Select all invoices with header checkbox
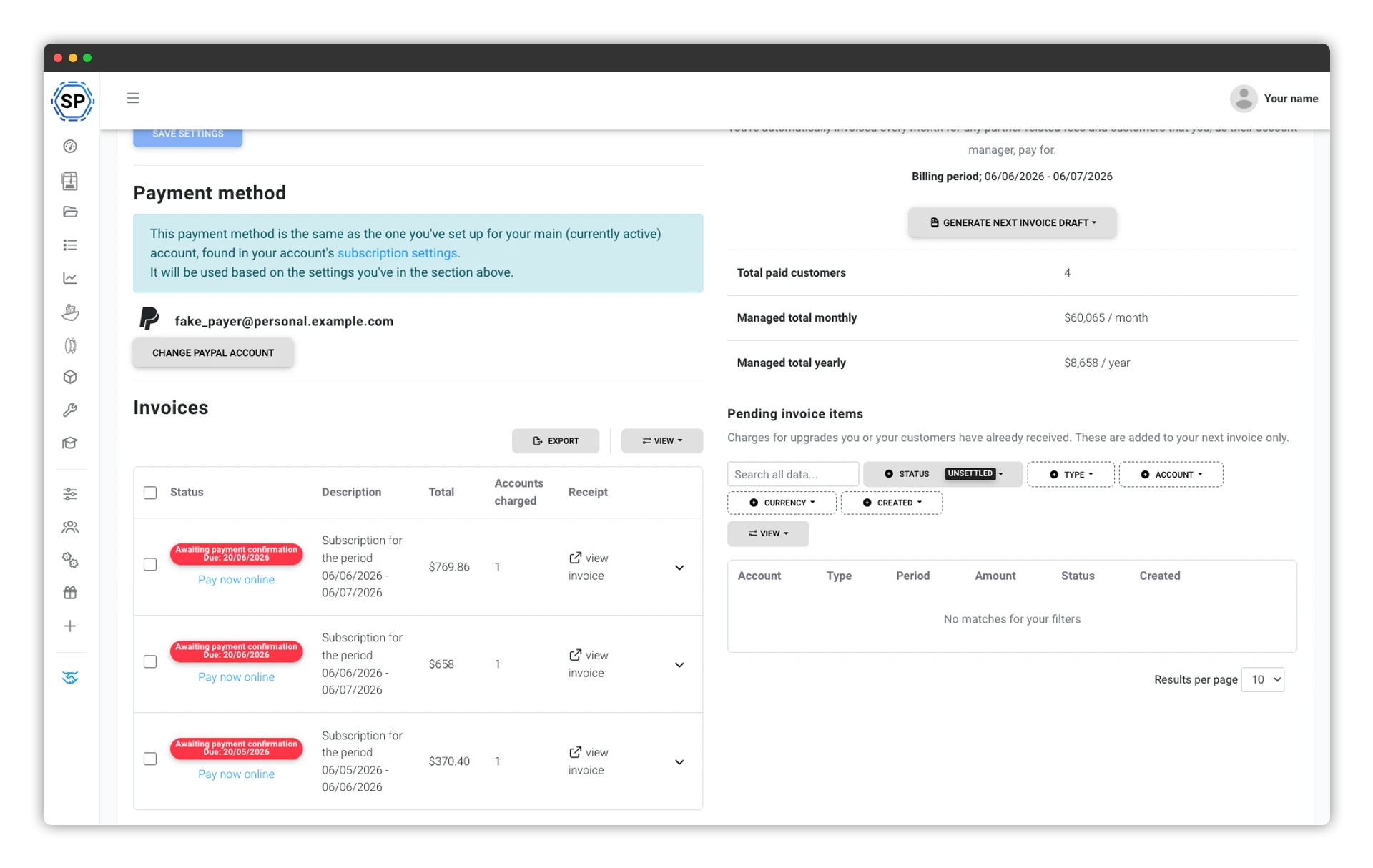Screen dimensions: 1373x868 point(150,493)
